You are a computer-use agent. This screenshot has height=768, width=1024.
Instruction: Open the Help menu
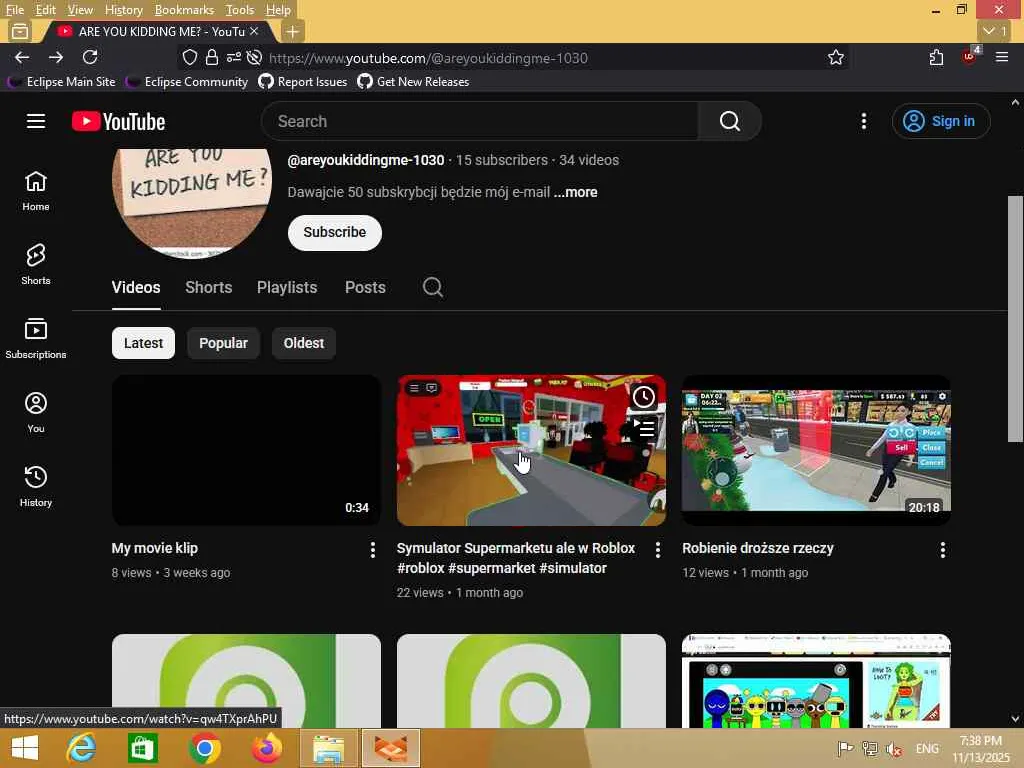278,10
